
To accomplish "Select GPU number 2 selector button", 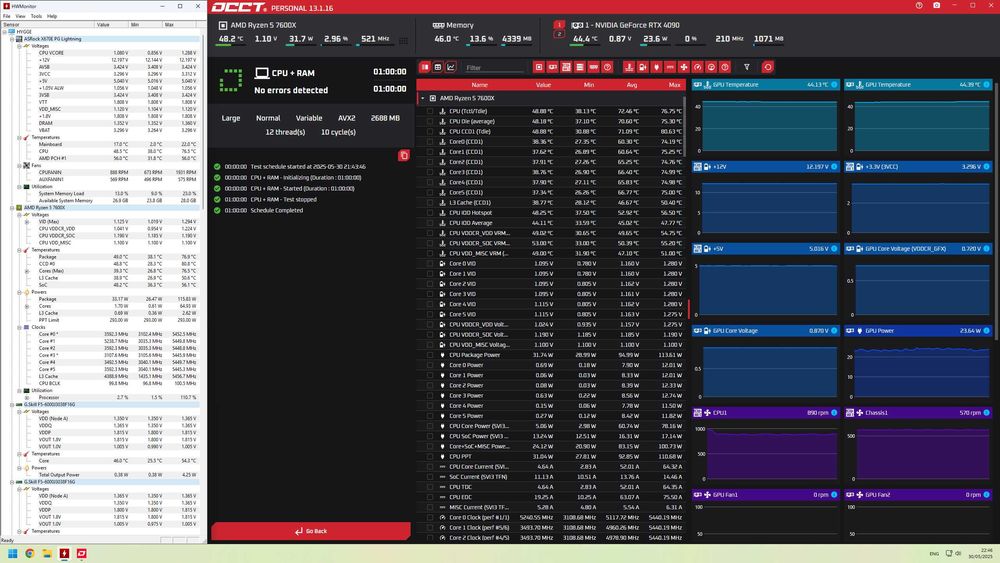I will pos(559,34).
